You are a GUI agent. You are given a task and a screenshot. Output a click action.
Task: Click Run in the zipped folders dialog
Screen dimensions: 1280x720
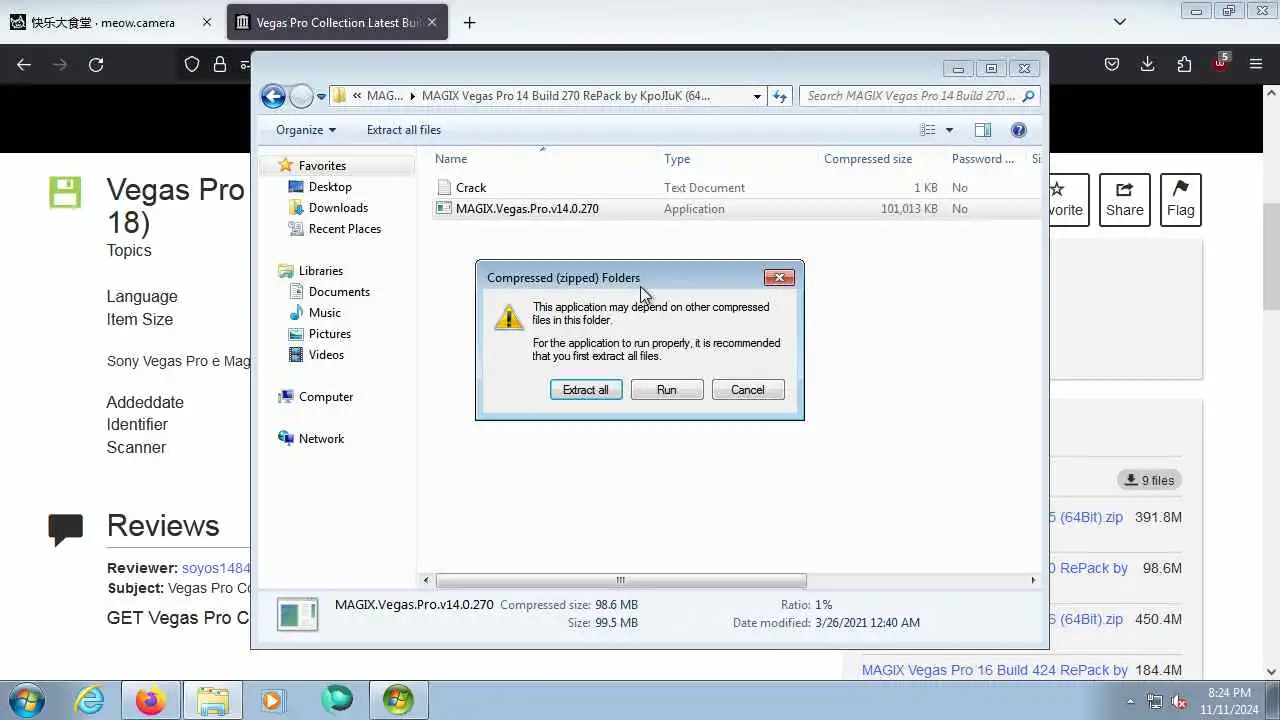[x=667, y=390]
